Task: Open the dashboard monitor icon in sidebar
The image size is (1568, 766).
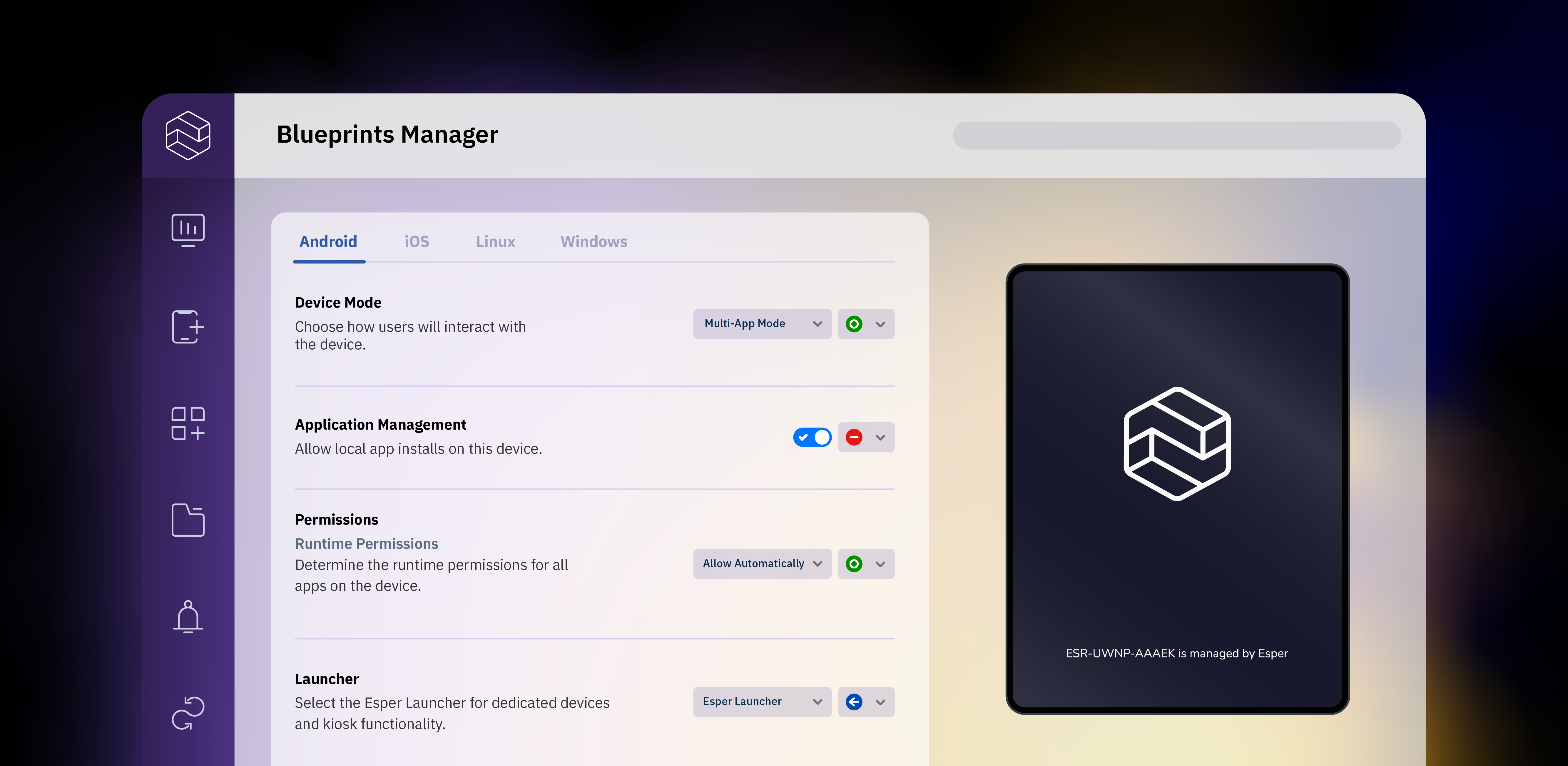Action: point(188,230)
